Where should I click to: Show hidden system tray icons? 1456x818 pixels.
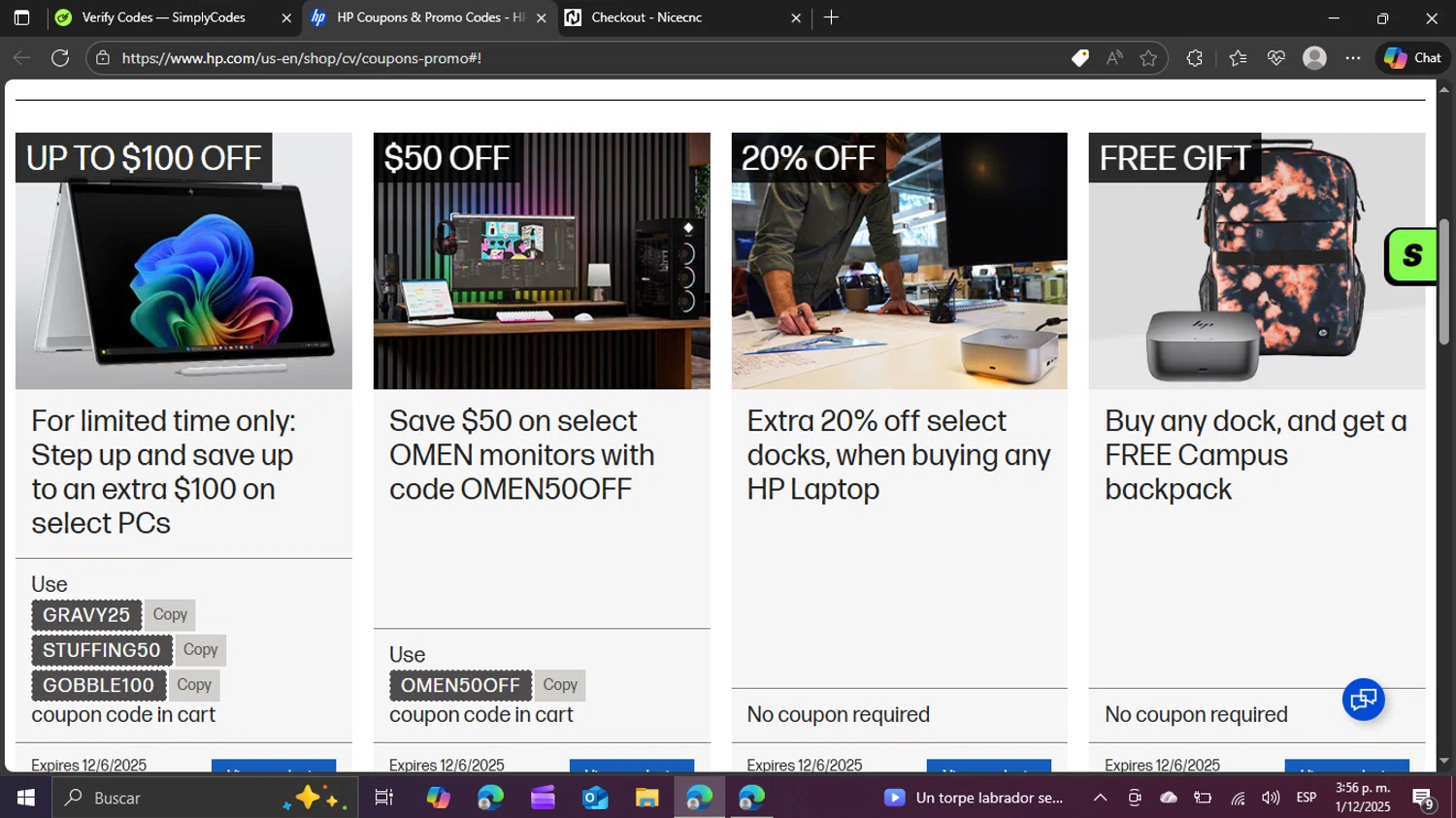tap(1100, 798)
